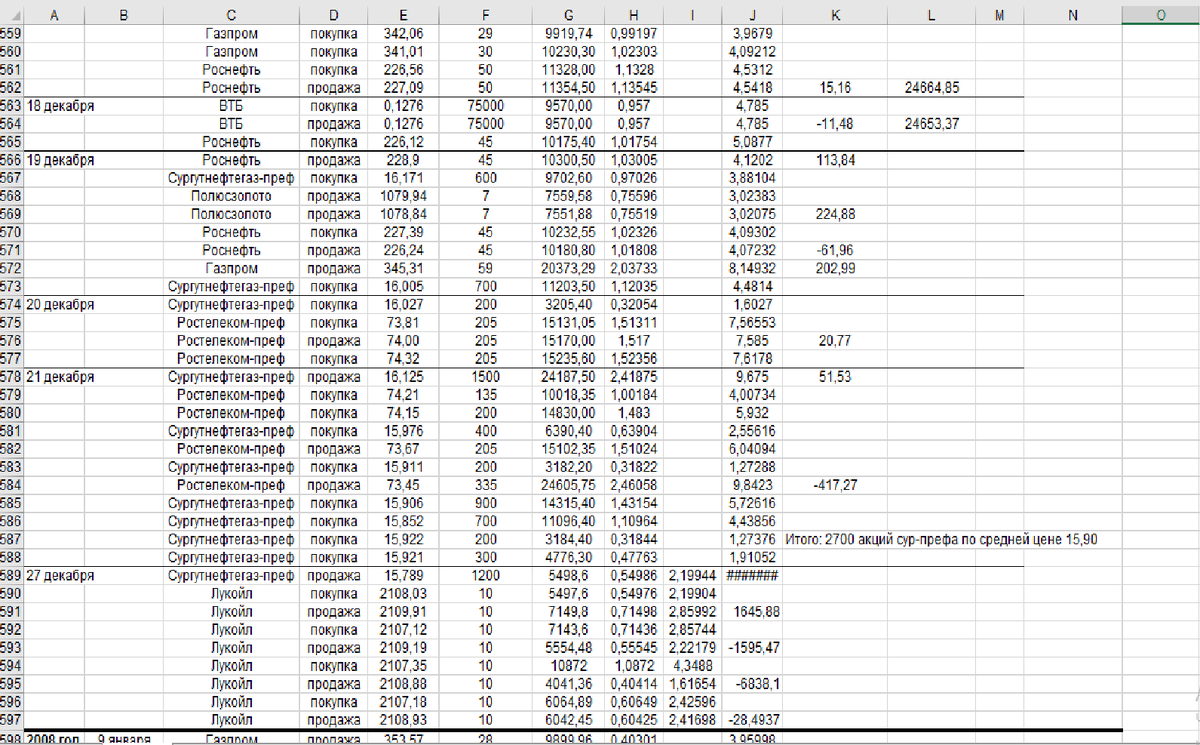This screenshot has height=745, width=1200.
Task: Select the cell with value 24653,37
Action: click(931, 123)
